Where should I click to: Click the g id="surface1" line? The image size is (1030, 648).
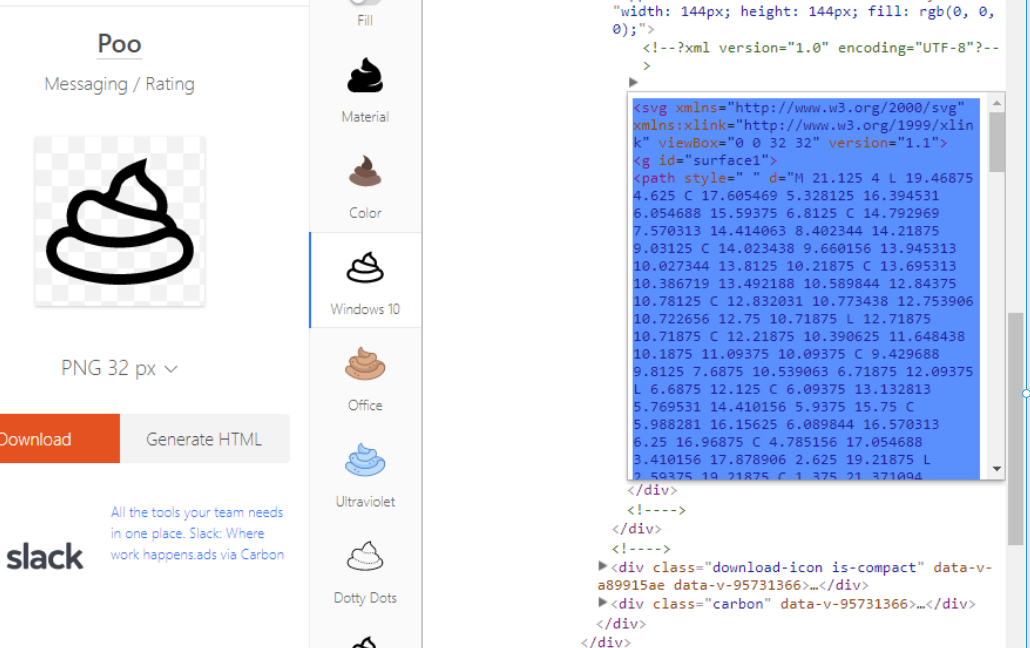point(705,160)
